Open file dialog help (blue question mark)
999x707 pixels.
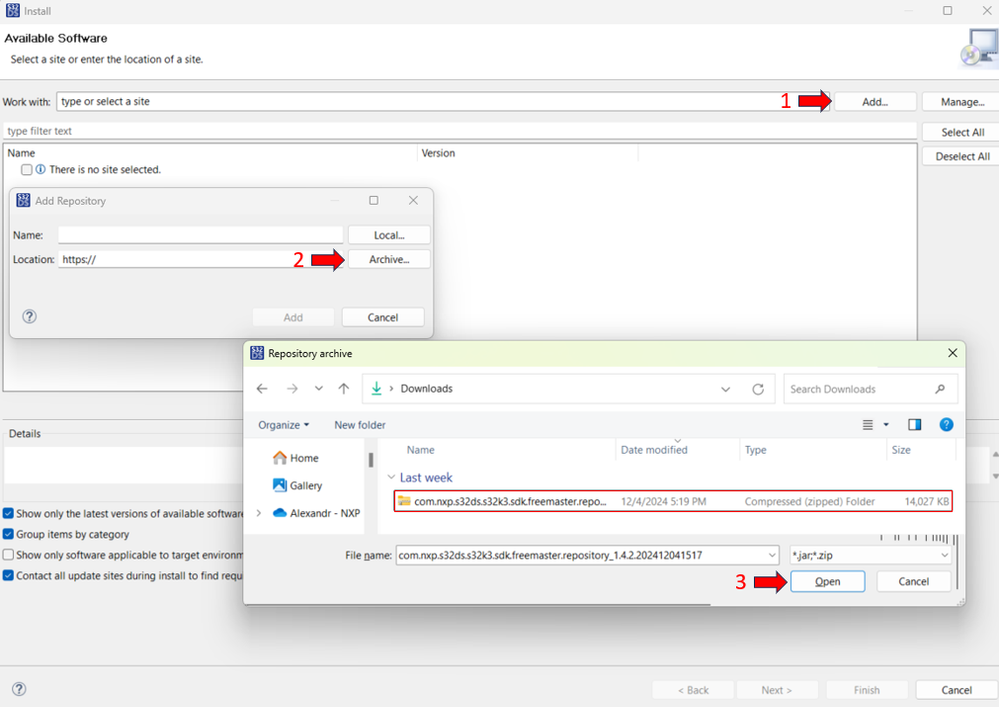946,425
